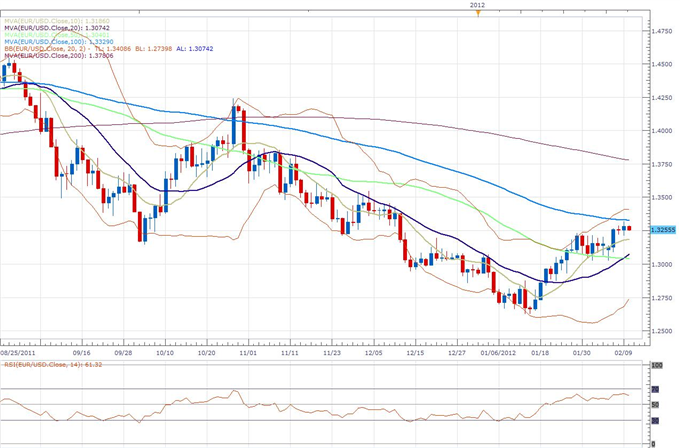This screenshot has width=680, height=448.
Task: Click the RSI scale value 30
Action: [x=655, y=421]
